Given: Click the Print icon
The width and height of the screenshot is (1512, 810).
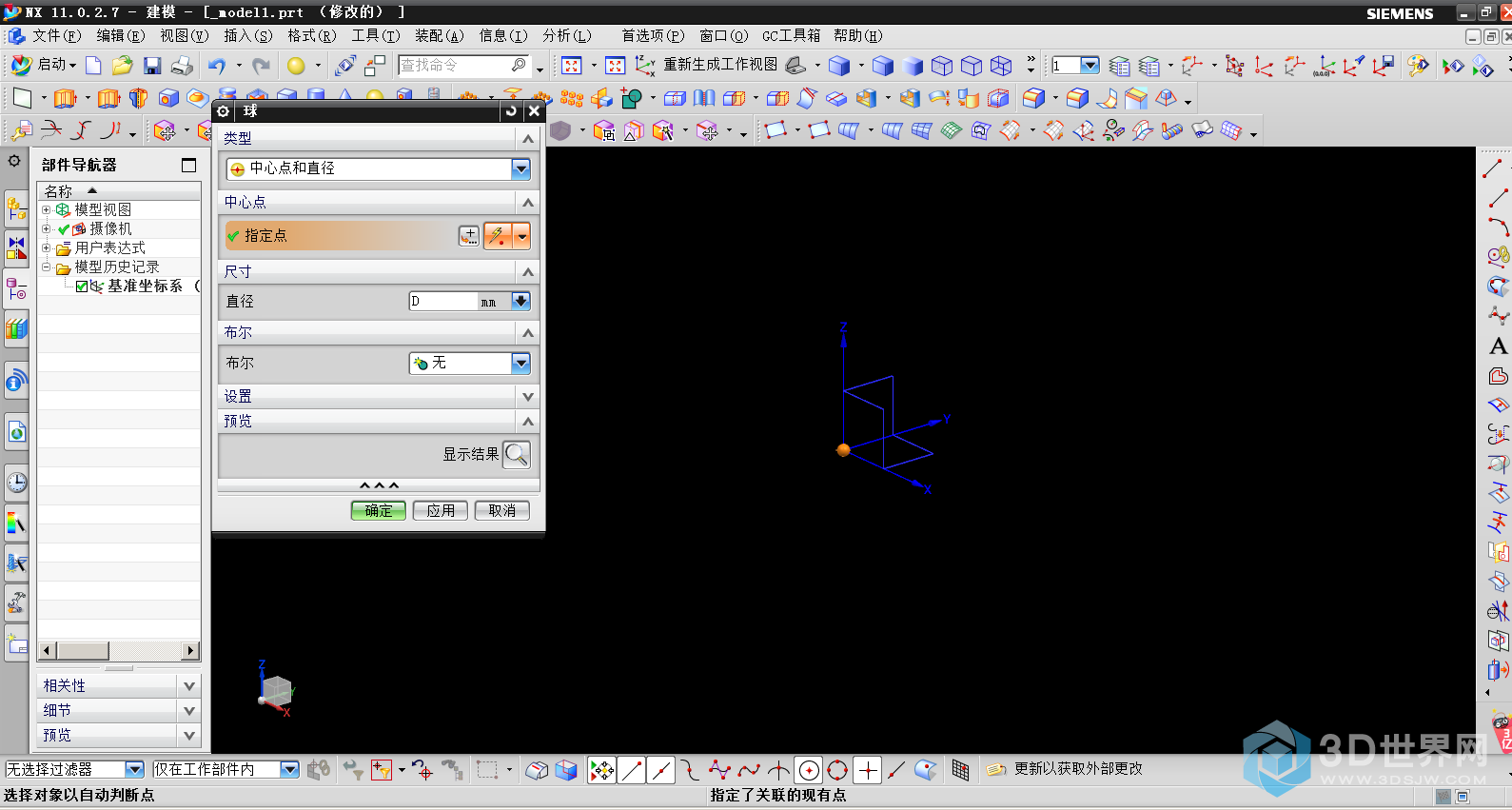Looking at the screenshot, I should (x=182, y=66).
